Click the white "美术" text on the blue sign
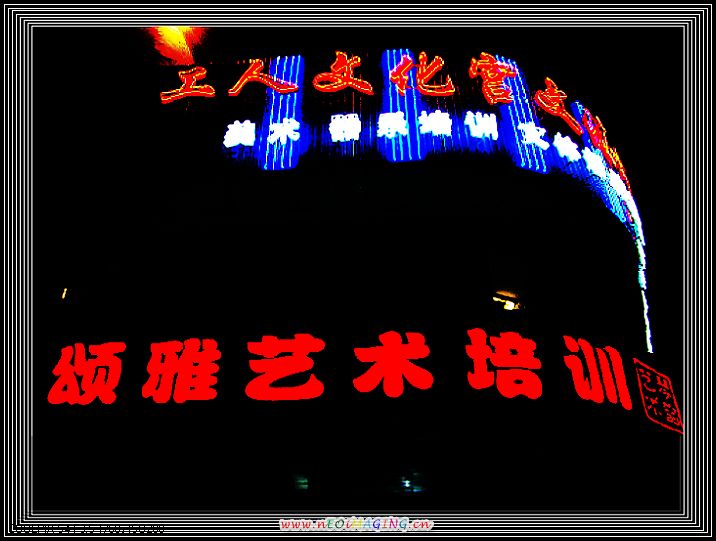Screen dimensions: 716x541 (x=262, y=133)
